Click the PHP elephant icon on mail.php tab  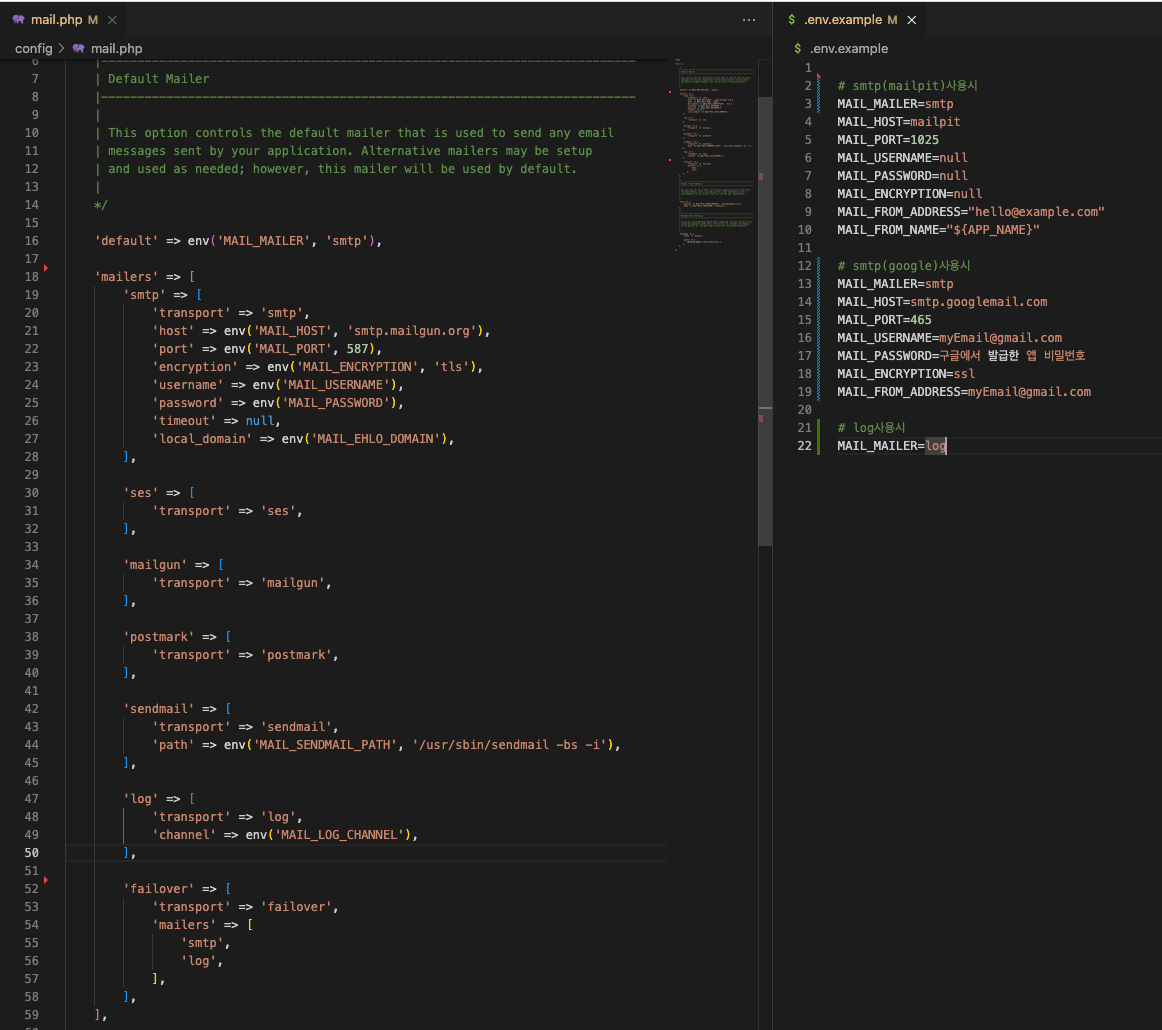click(x=19, y=20)
